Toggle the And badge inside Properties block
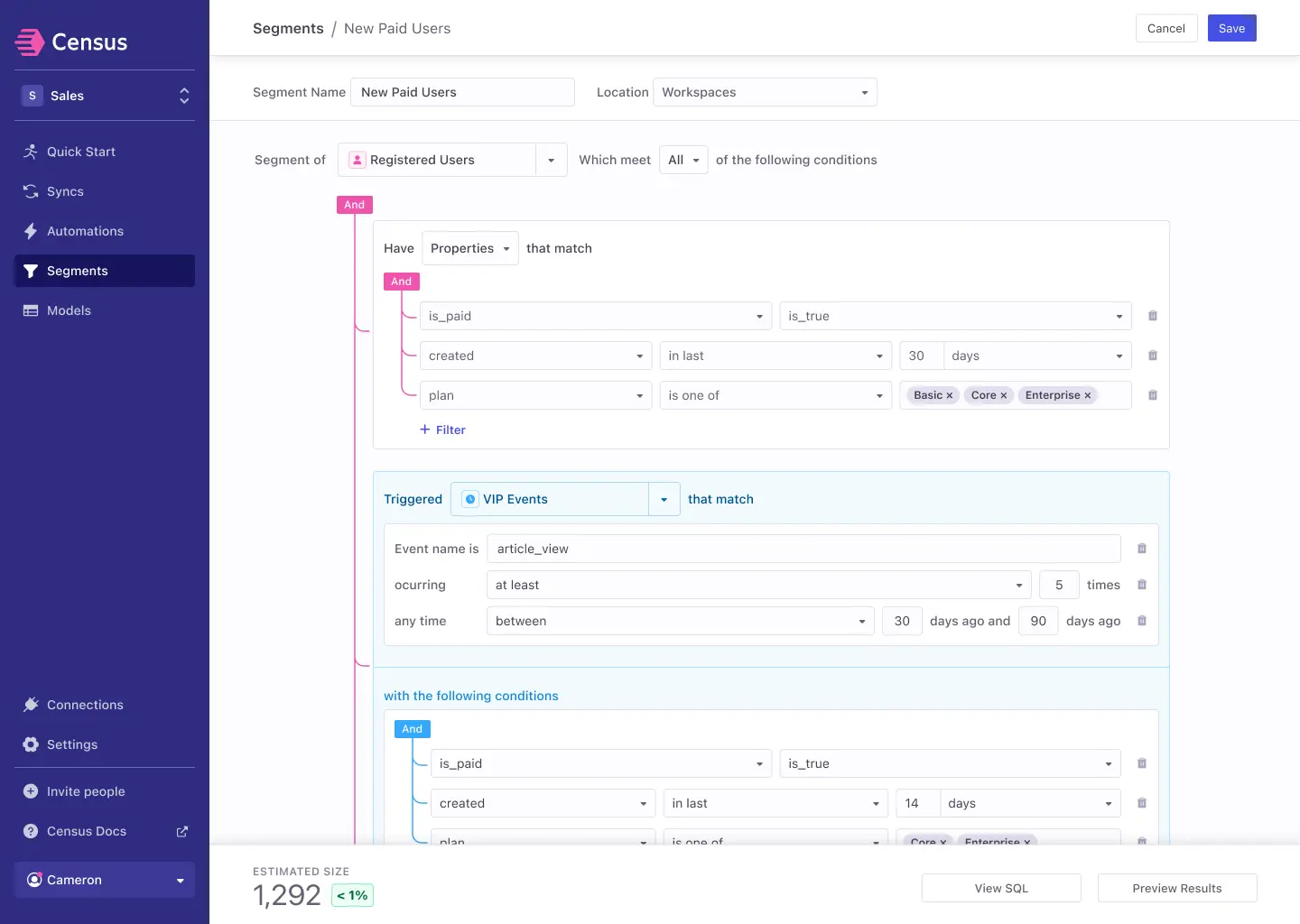1300x924 pixels. pos(401,282)
